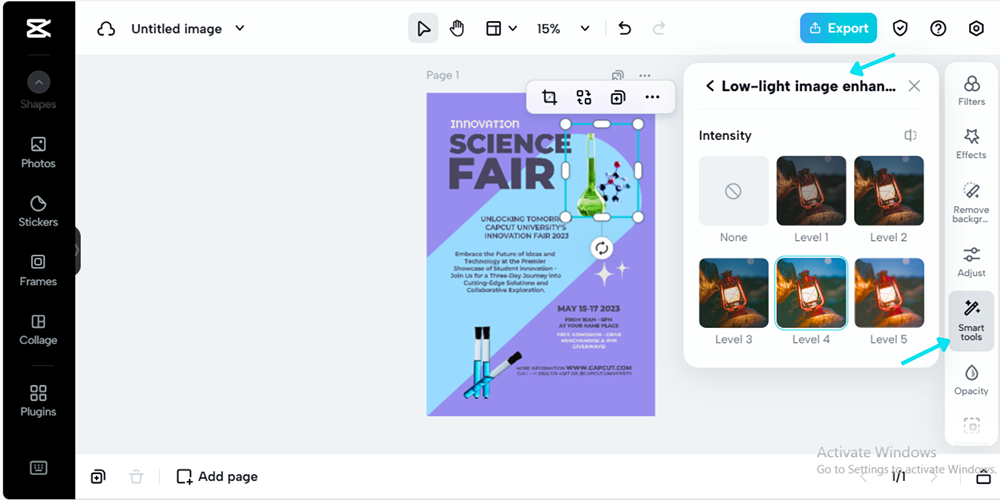Duplicate page using bottom-left icon
1000x500 pixels.
tap(98, 476)
